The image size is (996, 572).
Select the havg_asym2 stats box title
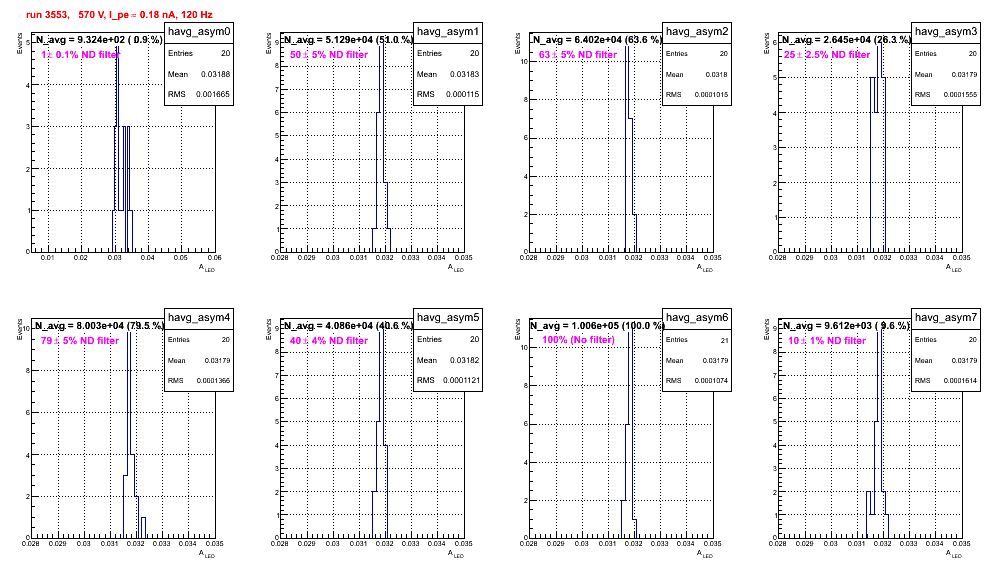coord(697,31)
